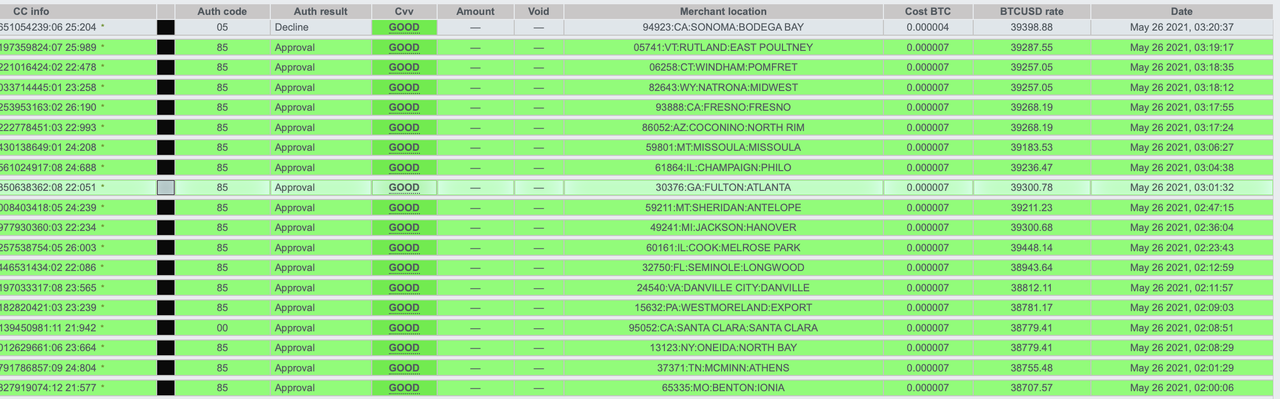The image size is (1280, 399).
Task: Click GOOD badge in the Melrose Park row
Action: pyautogui.click(x=404, y=247)
